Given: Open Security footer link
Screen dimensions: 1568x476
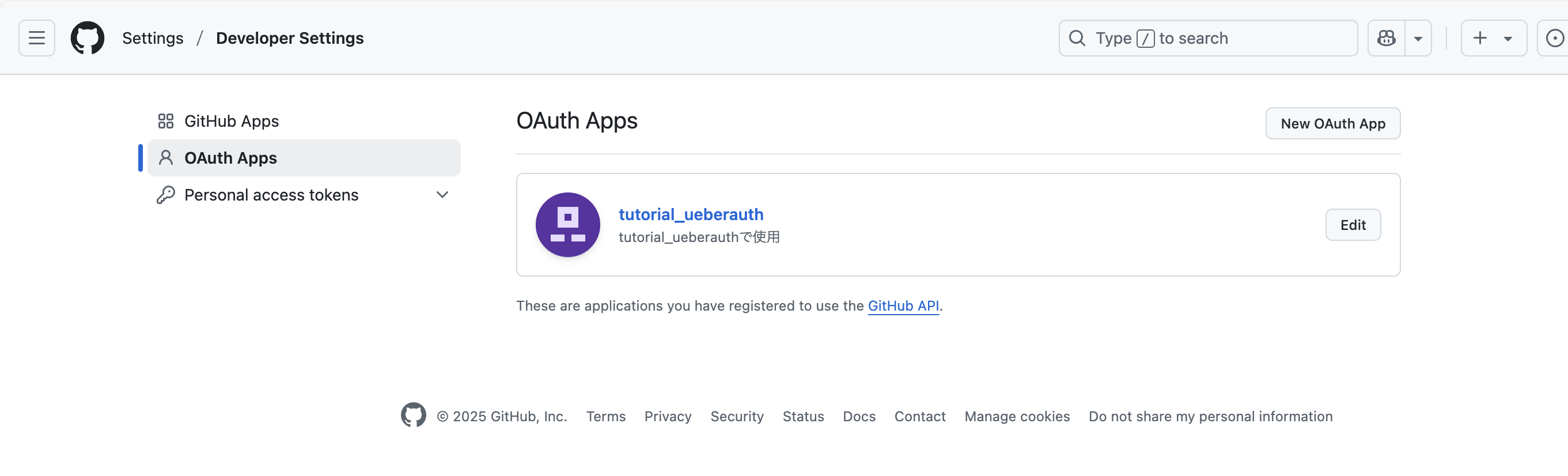Looking at the screenshot, I should point(737,416).
